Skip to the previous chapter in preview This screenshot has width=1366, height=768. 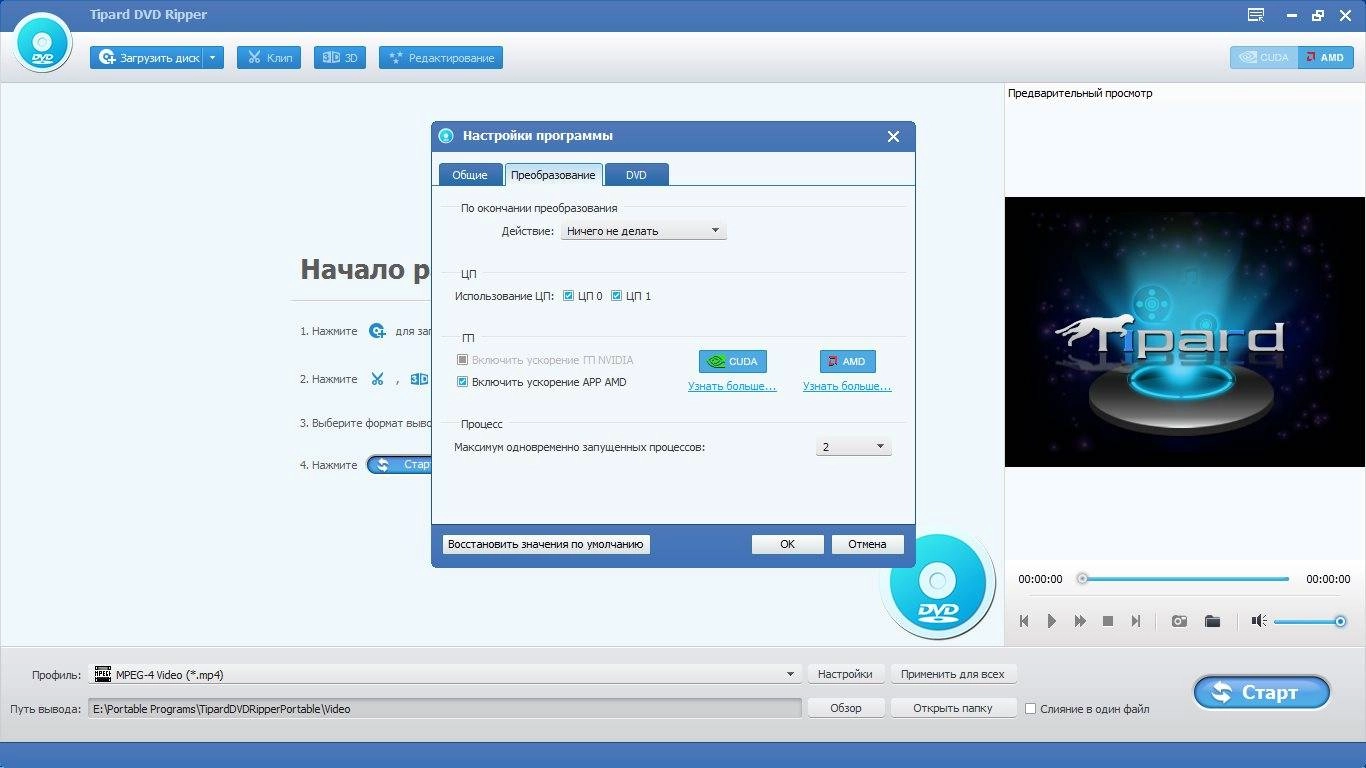[1024, 621]
